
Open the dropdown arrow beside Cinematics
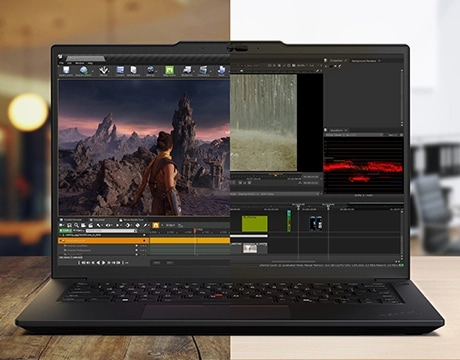tap(211, 71)
